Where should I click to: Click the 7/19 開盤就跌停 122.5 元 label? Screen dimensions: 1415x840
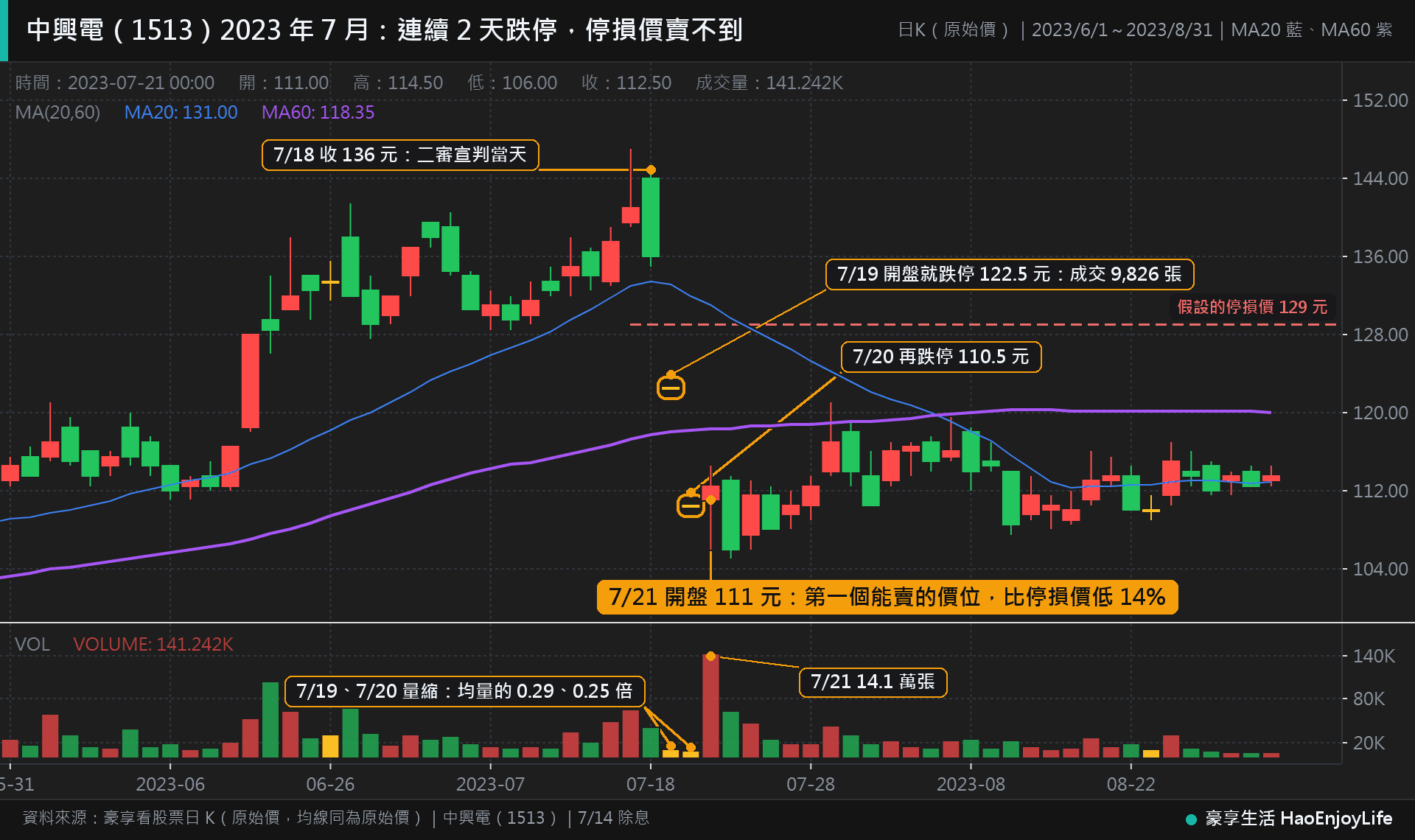coord(1010,274)
